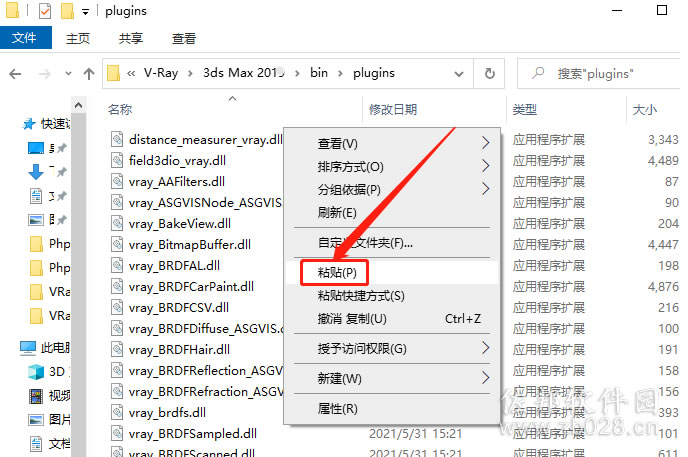Viewport: 688px width, 457px height.
Task: Expand the breadcrumb overflow chevron
Action: [131, 74]
